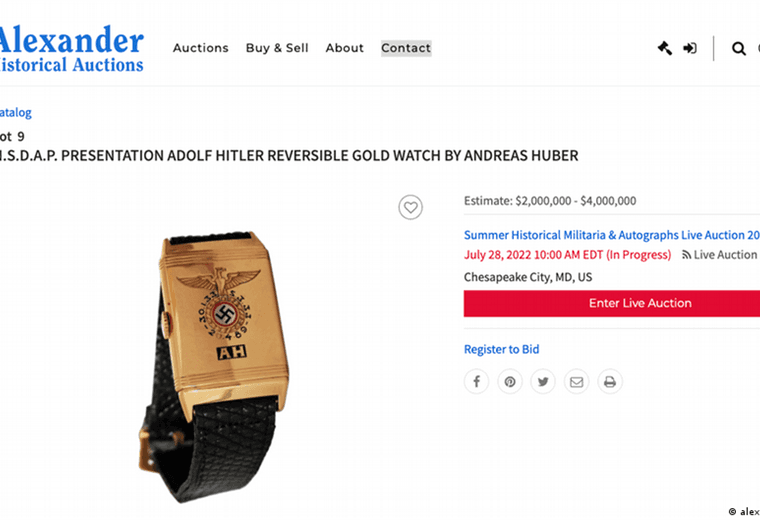The width and height of the screenshot is (760, 520).
Task: Open the Buy & Sell menu
Action: click(277, 48)
